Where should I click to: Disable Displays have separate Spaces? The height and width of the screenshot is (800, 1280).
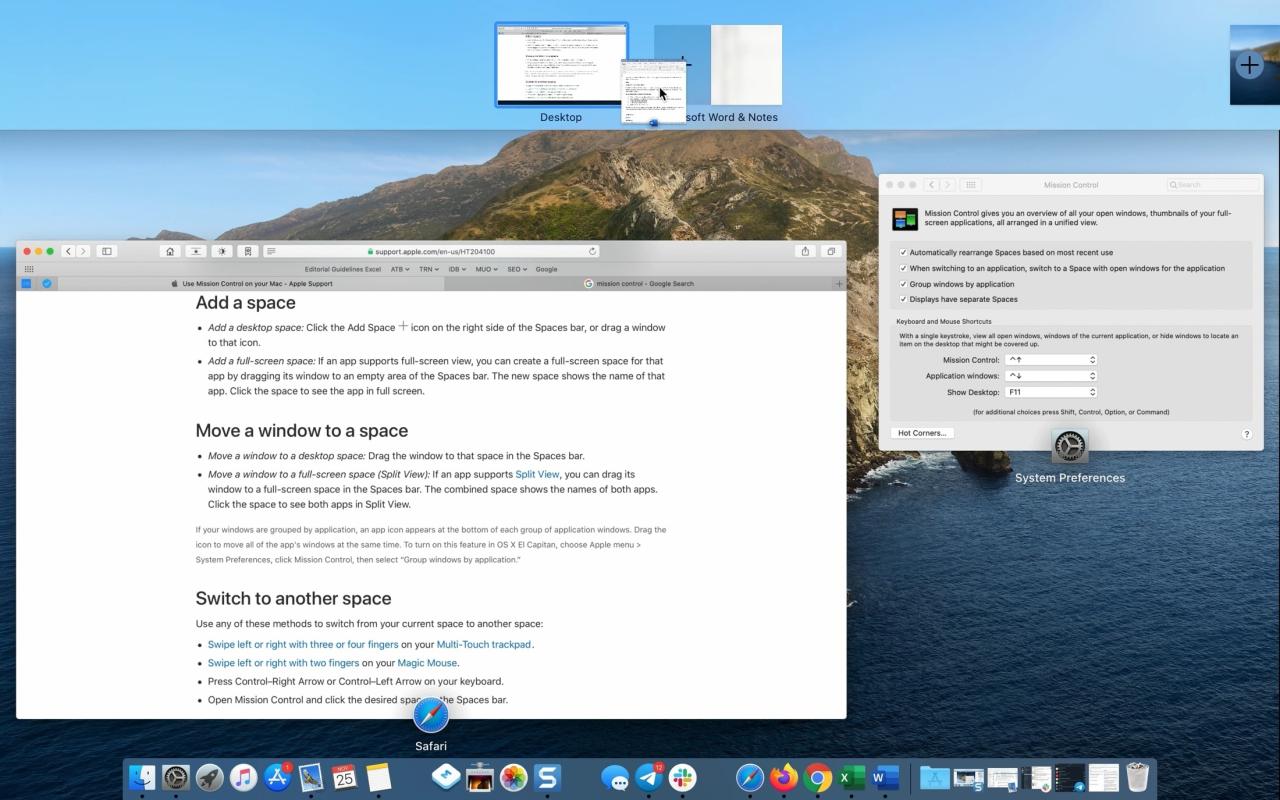point(902,298)
